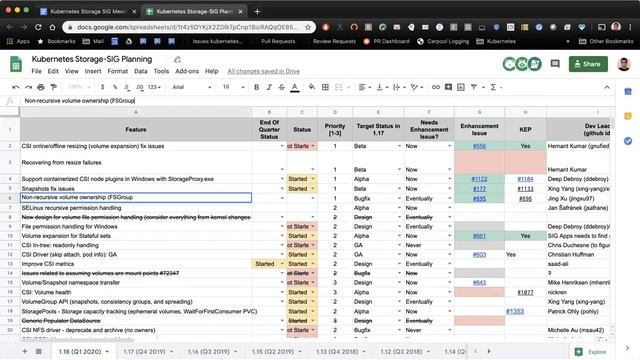Apply Italic formatting
640x360 pixels.
click(269, 87)
